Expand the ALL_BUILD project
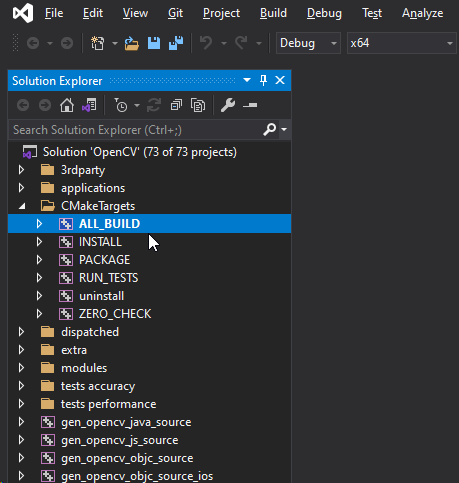This screenshot has width=459, height=483. [39, 224]
